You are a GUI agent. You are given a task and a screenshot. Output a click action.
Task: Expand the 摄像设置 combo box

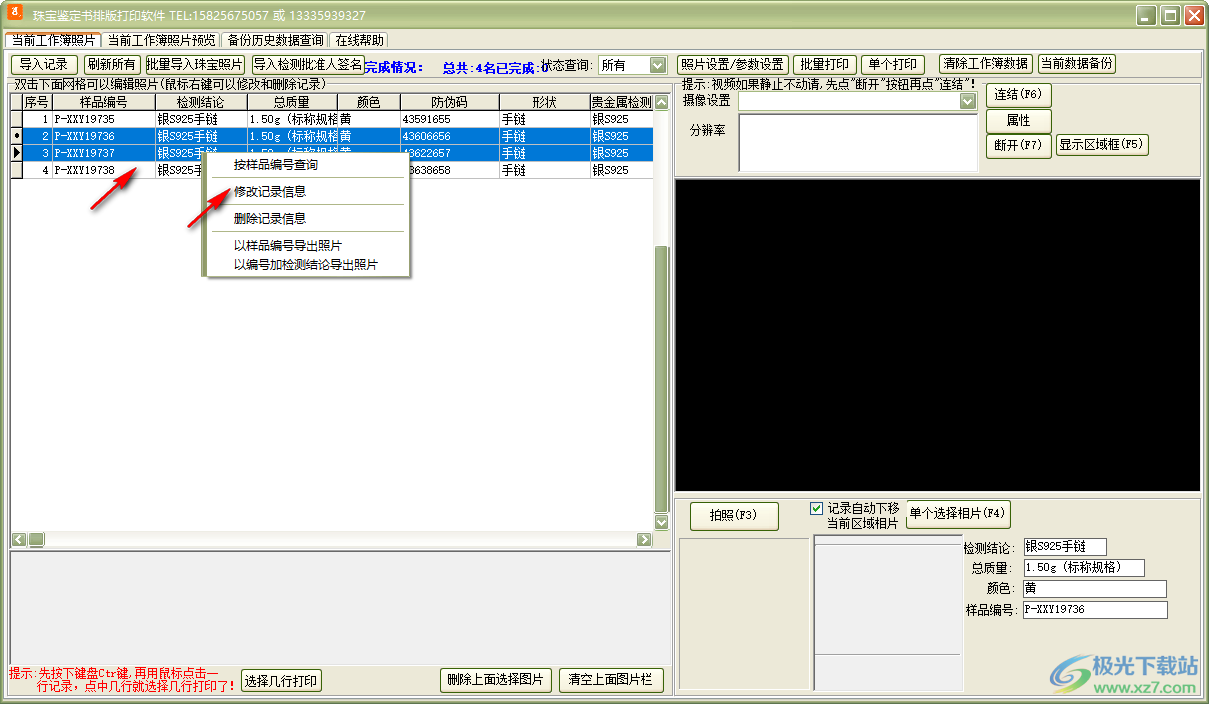click(x=967, y=101)
